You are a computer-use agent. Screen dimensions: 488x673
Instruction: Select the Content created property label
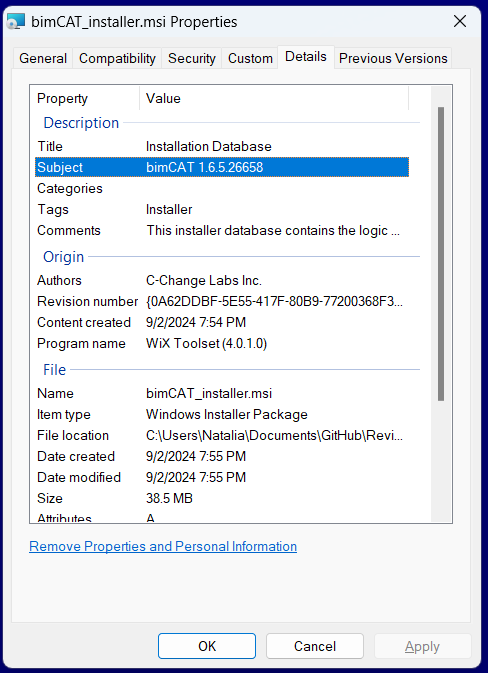point(84,322)
